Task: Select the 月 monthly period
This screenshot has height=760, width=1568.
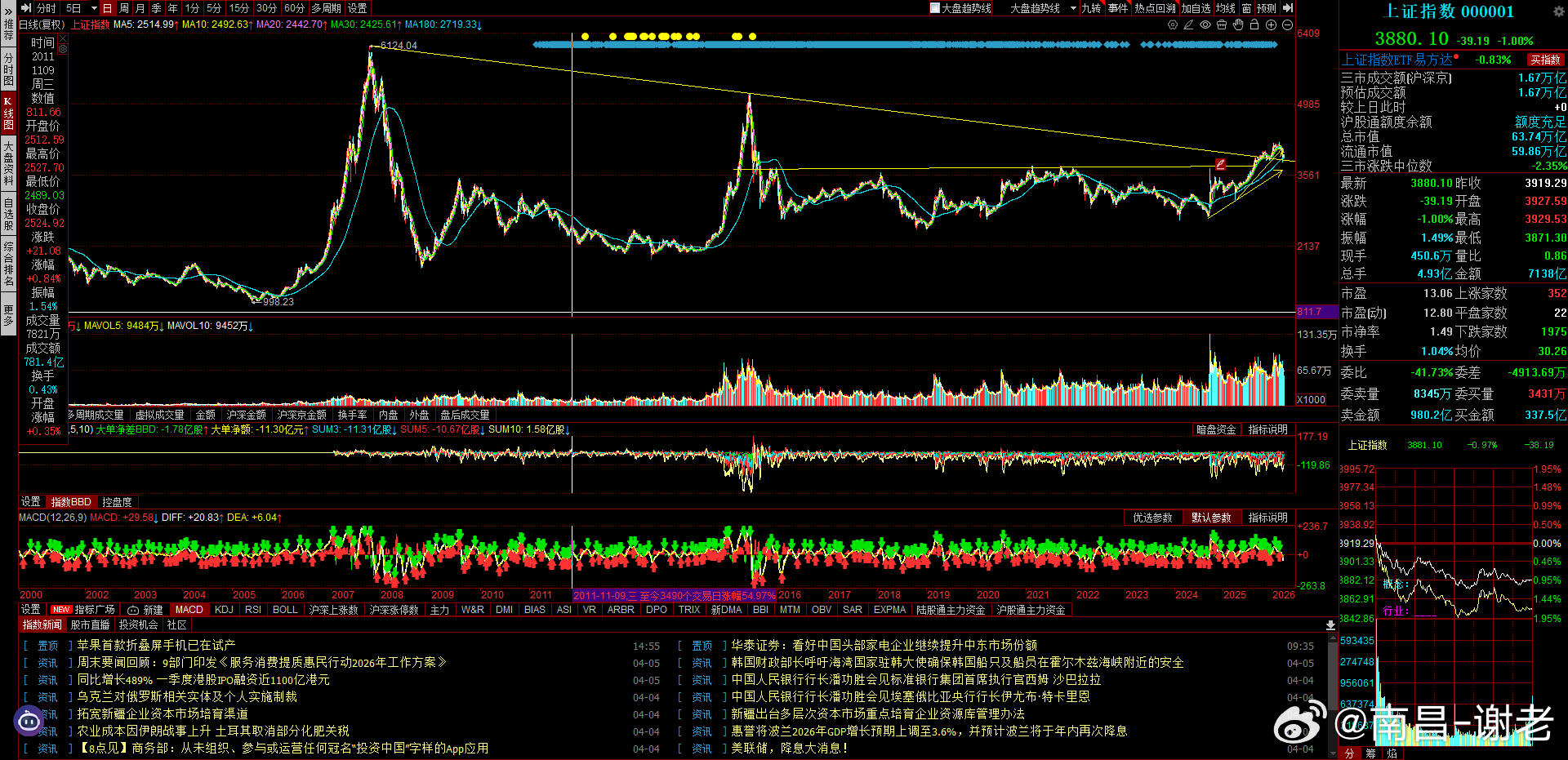Action: pyautogui.click(x=140, y=8)
